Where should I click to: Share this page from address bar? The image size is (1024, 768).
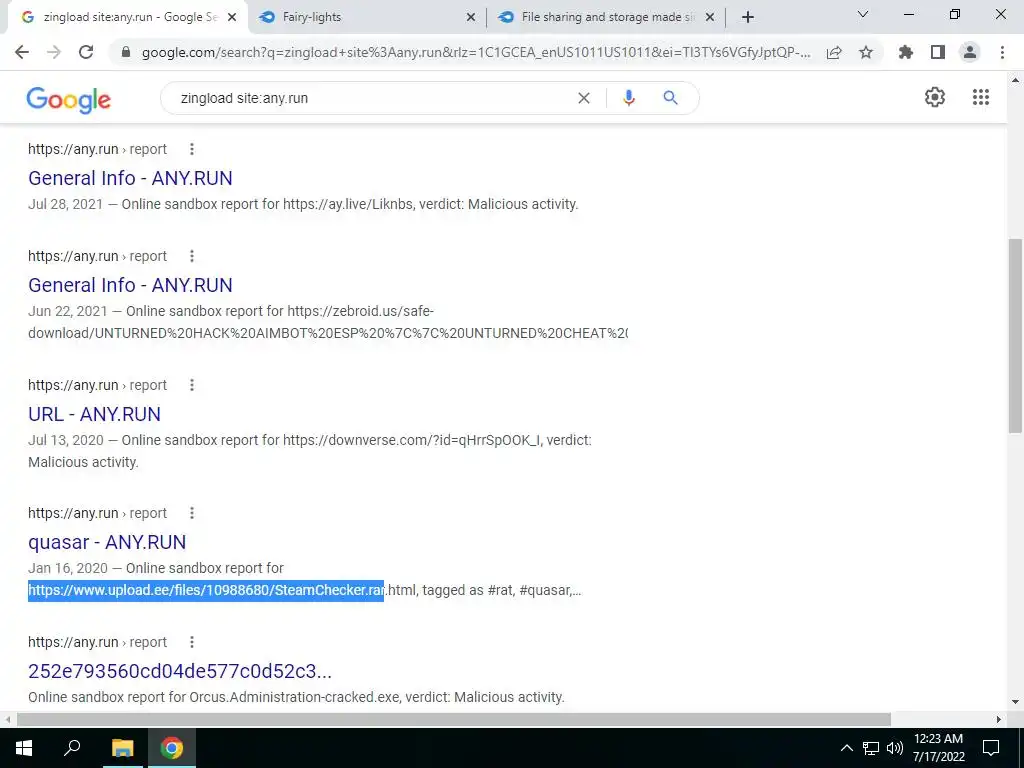click(834, 52)
